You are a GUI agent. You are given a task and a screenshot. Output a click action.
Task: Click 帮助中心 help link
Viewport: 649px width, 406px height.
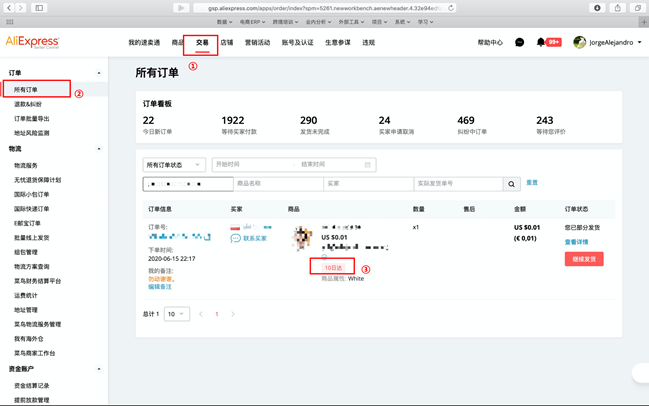490,42
